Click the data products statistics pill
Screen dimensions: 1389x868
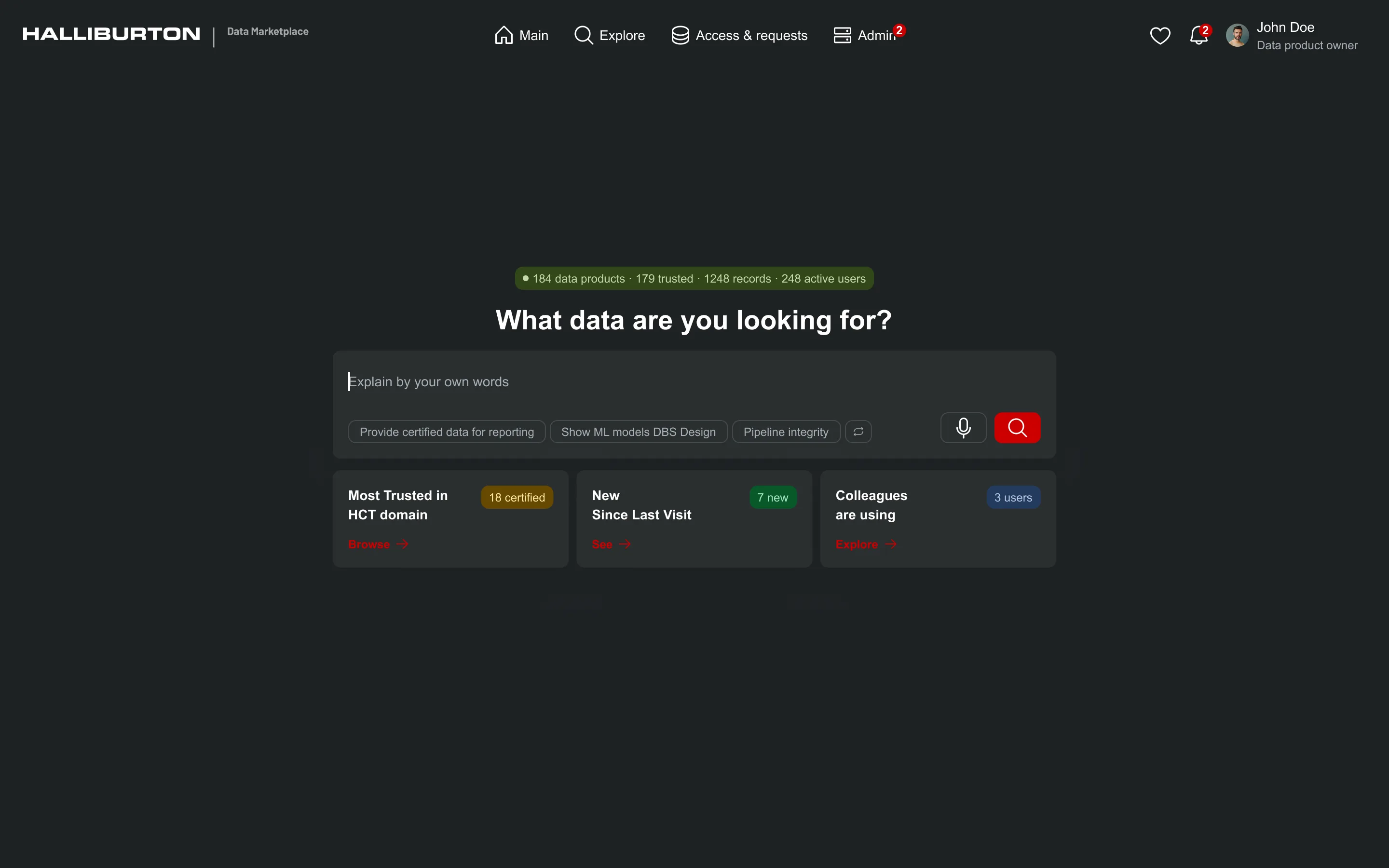(694, 278)
